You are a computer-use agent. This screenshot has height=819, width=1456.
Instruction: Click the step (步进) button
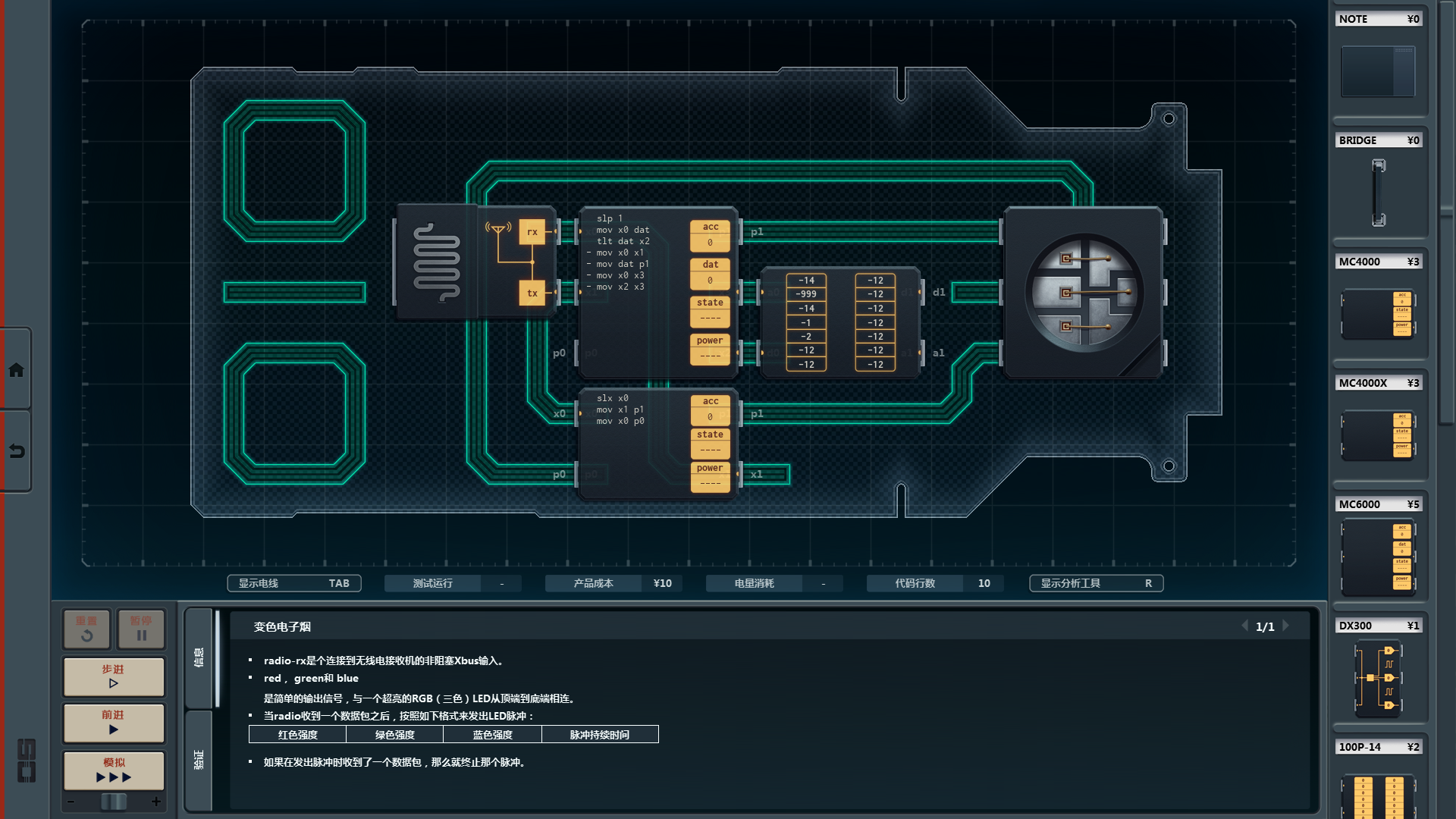pyautogui.click(x=114, y=676)
